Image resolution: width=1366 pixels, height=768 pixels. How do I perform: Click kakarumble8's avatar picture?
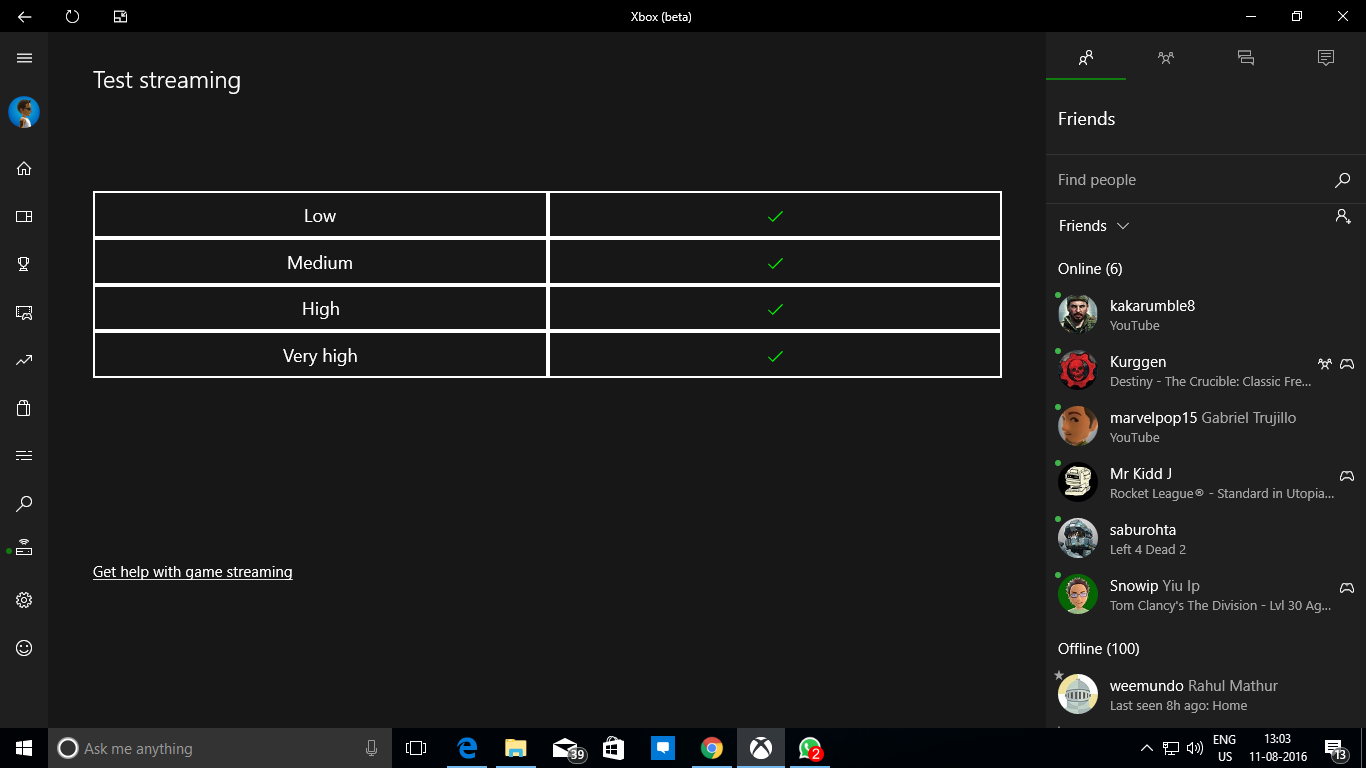pyautogui.click(x=1078, y=314)
